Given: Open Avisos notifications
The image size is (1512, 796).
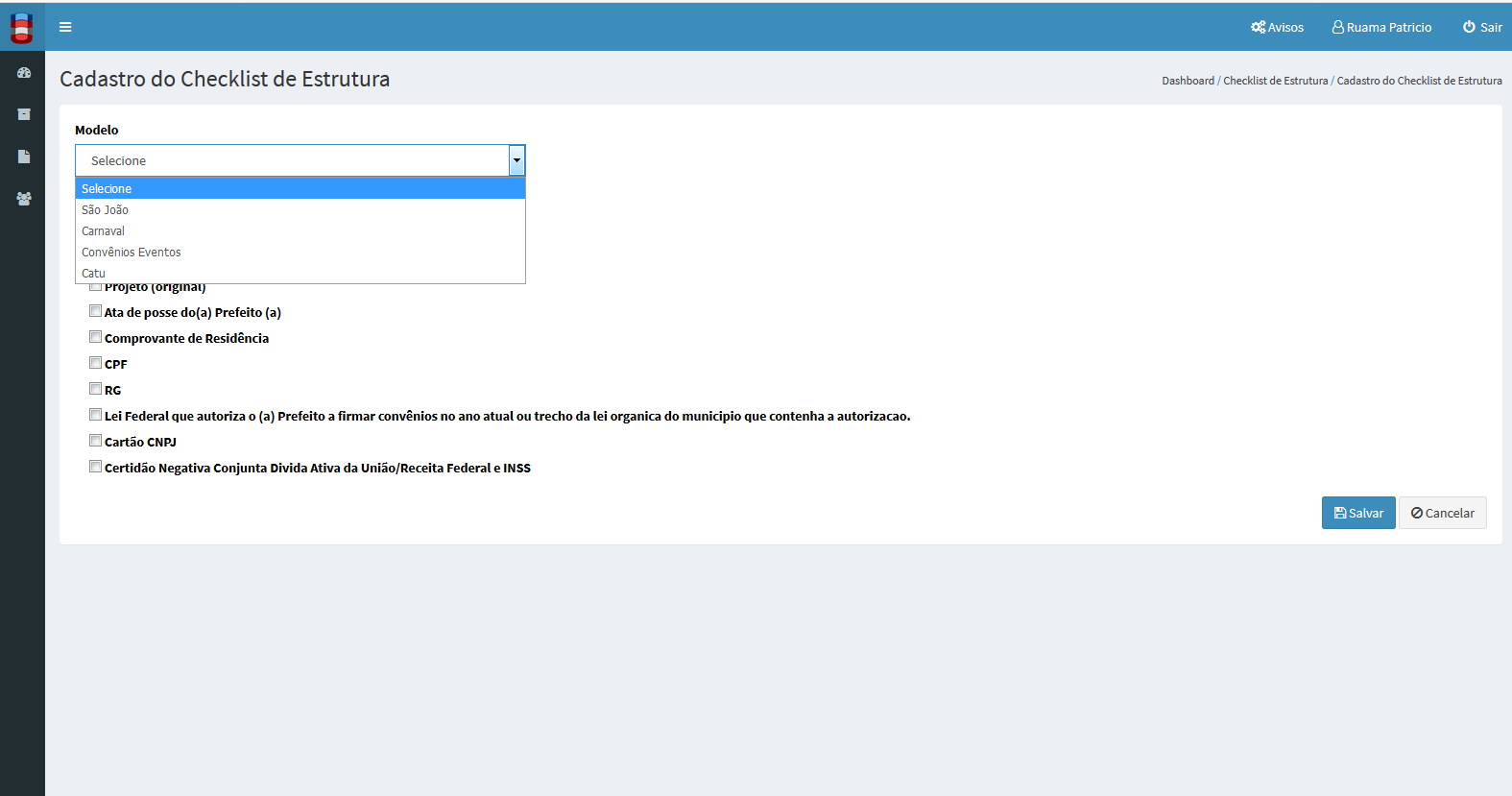Looking at the screenshot, I should pyautogui.click(x=1277, y=27).
